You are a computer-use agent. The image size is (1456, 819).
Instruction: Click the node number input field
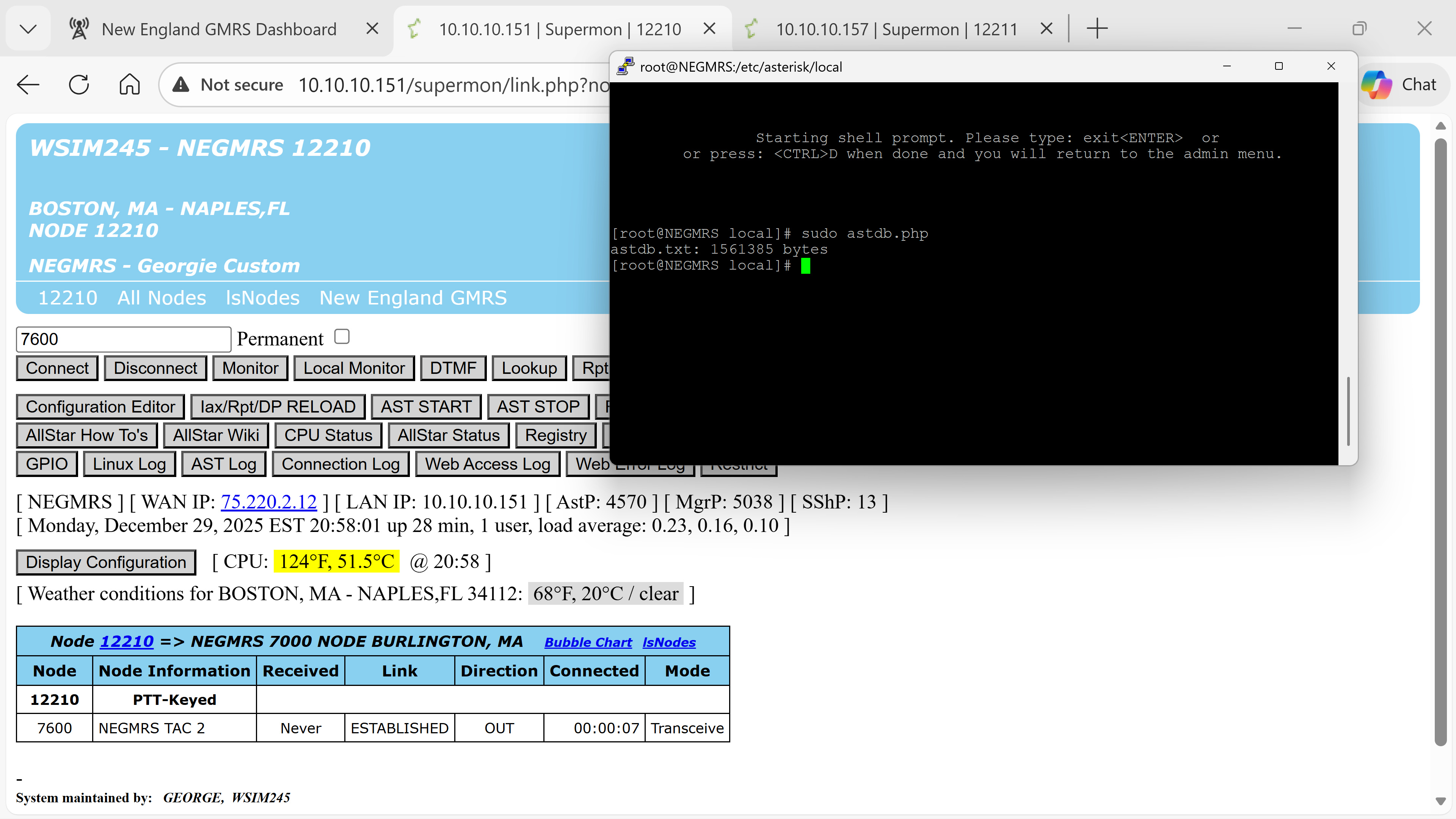pos(123,339)
